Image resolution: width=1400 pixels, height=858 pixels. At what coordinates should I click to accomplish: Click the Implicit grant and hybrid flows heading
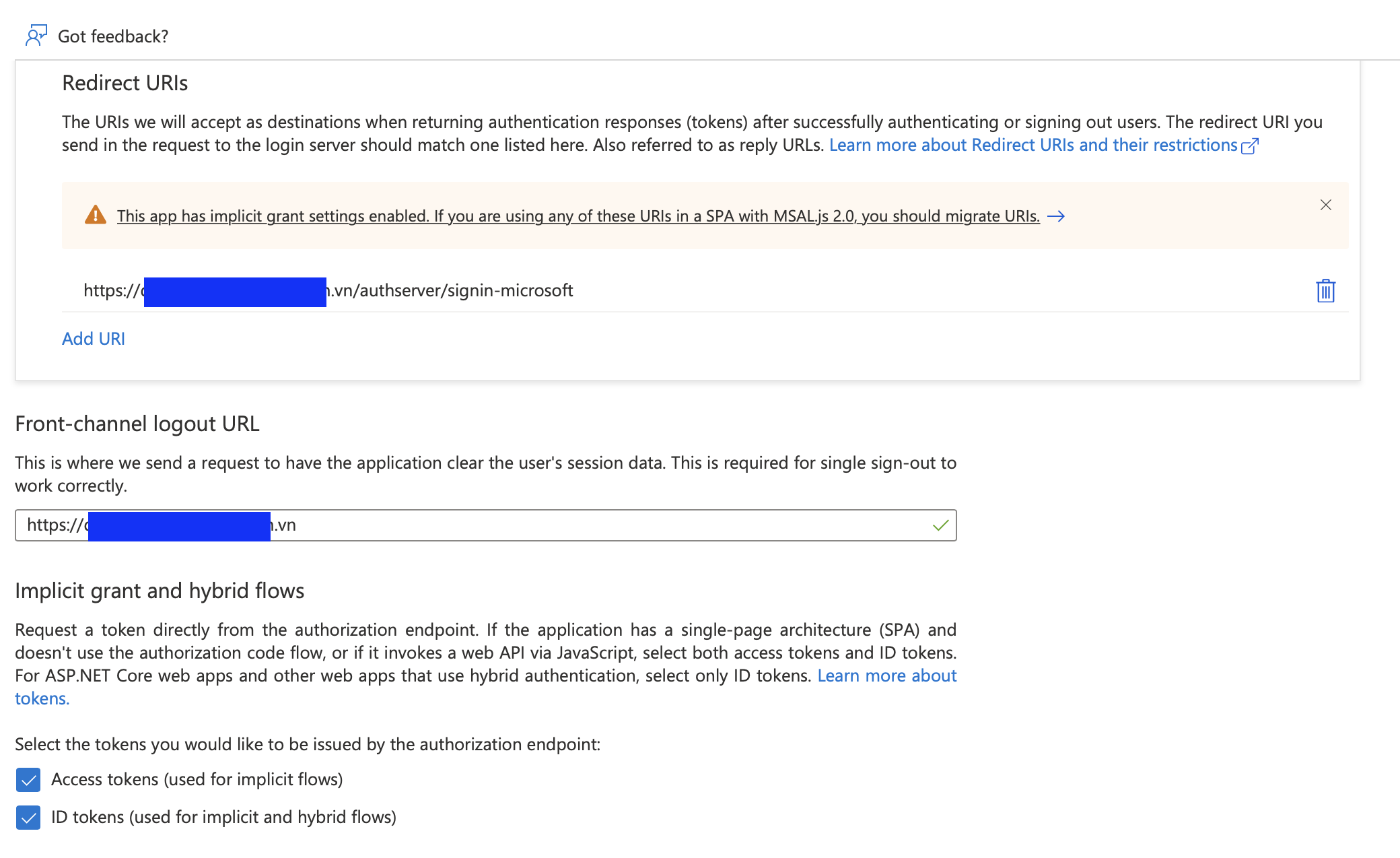(x=160, y=591)
